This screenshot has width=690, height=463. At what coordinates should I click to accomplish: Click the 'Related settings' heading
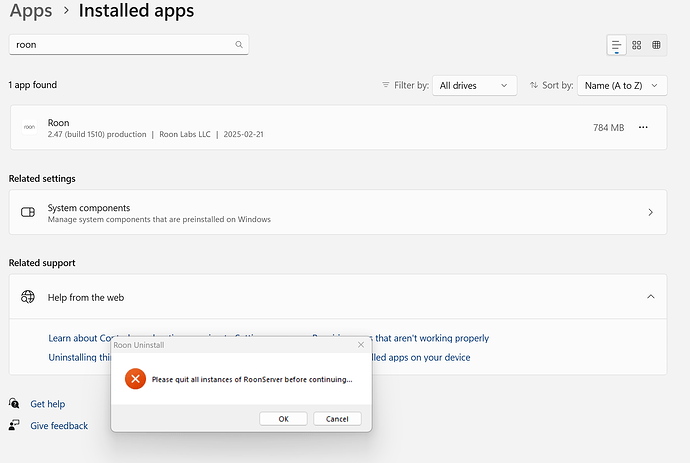42,178
